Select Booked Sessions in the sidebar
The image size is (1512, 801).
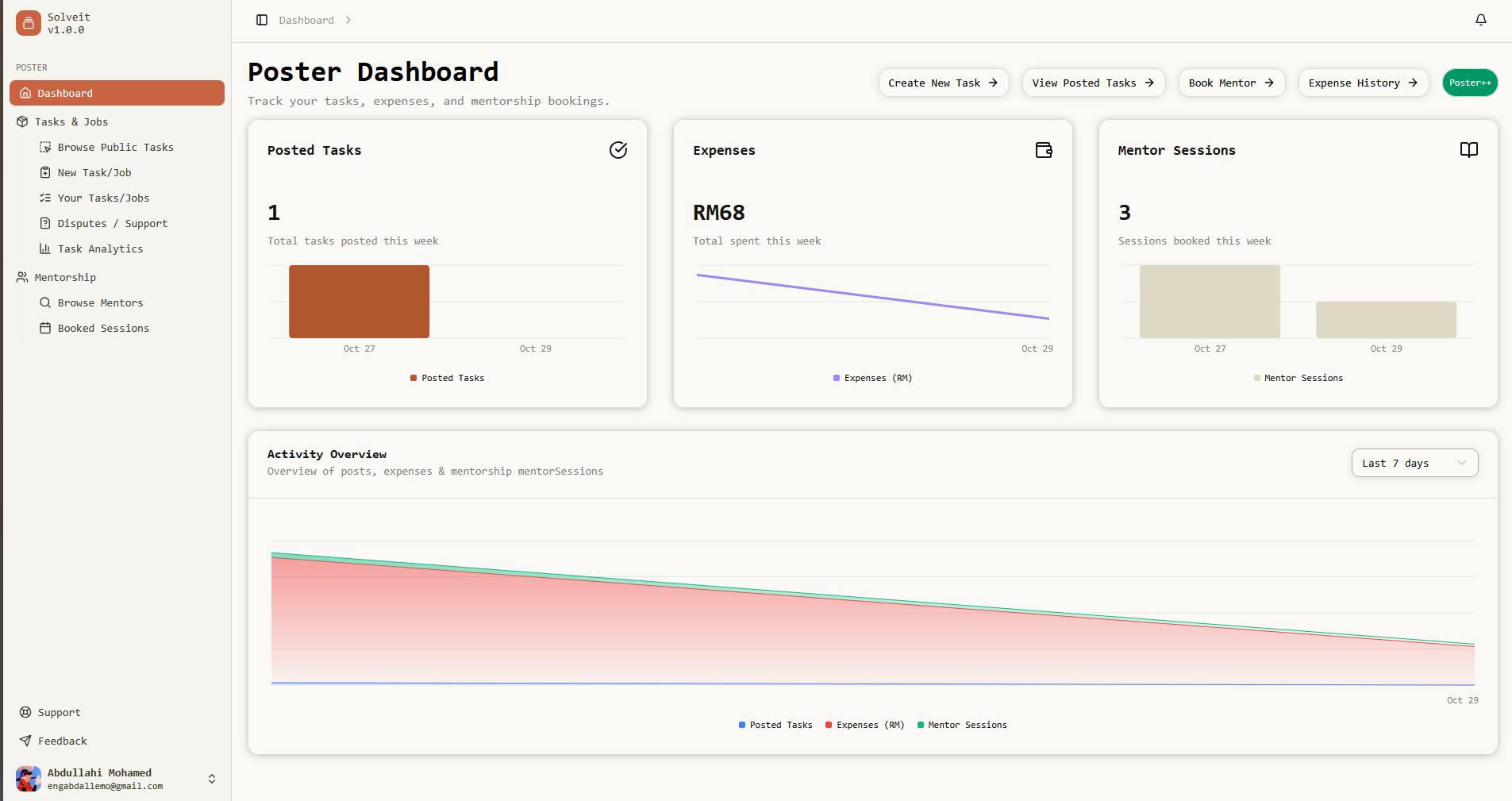(102, 328)
